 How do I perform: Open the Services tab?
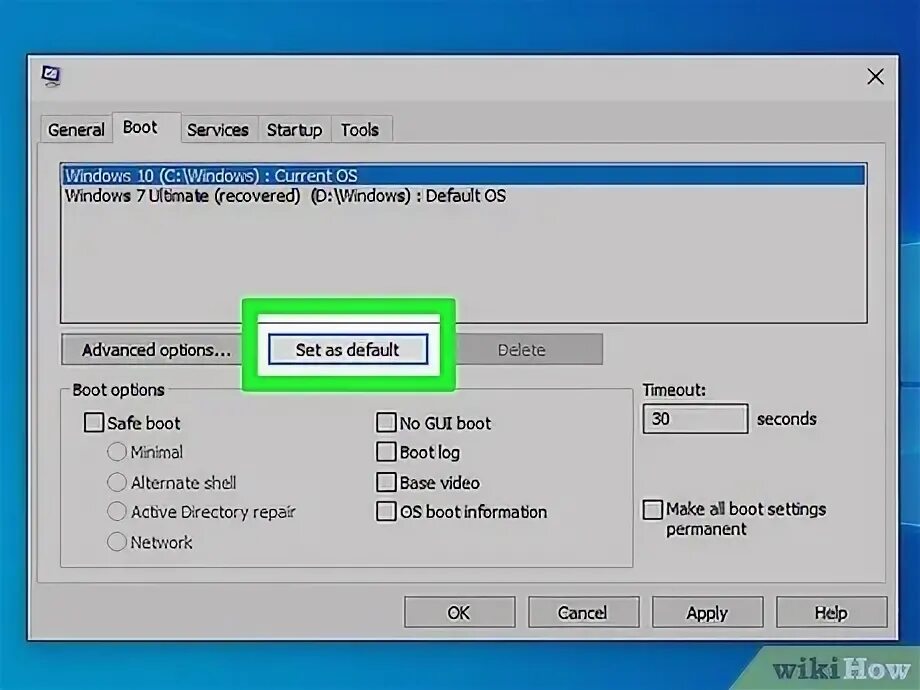pyautogui.click(x=218, y=129)
